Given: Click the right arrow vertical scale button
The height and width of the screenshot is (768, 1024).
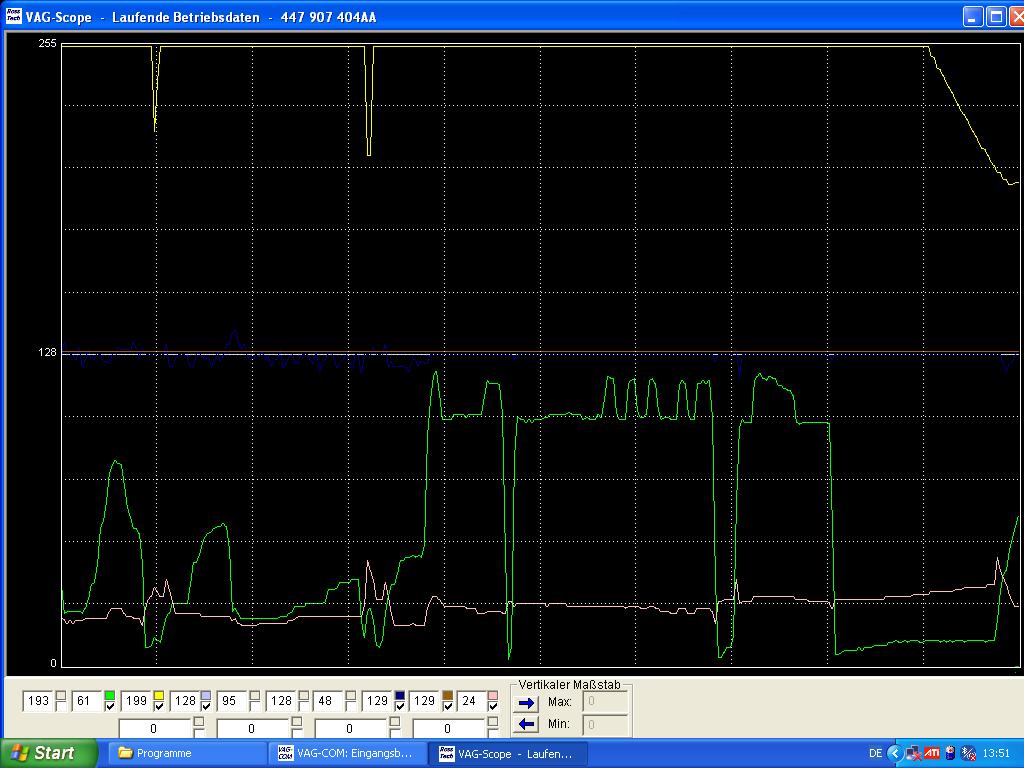Looking at the screenshot, I should click(x=526, y=703).
